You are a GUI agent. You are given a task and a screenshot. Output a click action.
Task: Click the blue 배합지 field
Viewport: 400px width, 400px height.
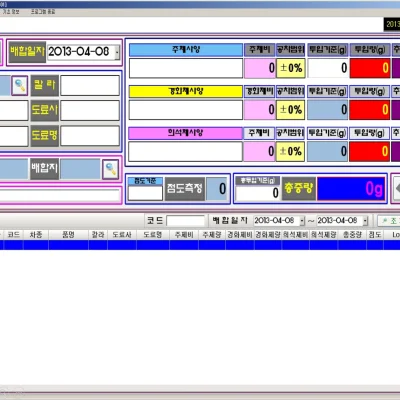80,169
